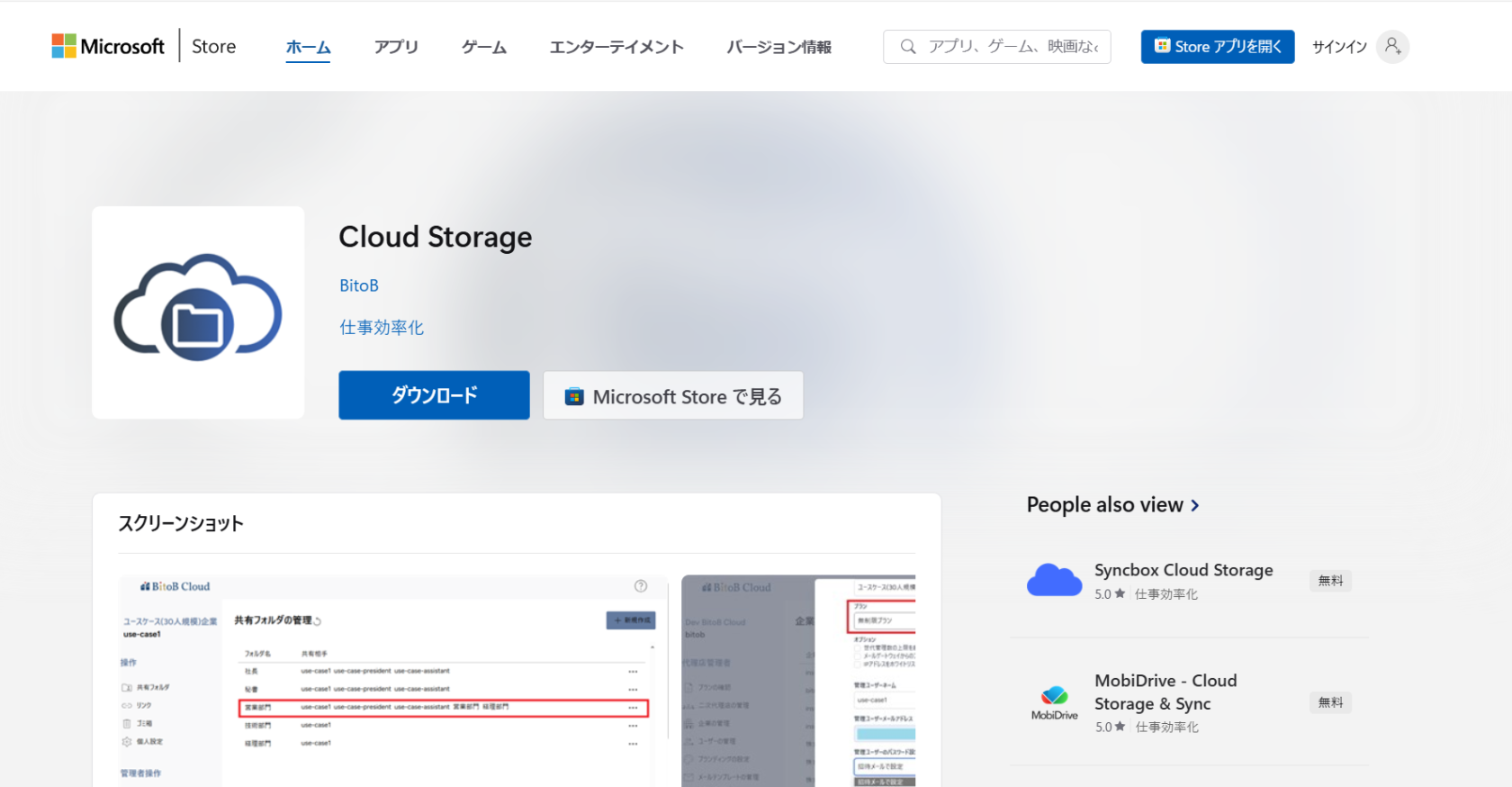Click Microsoft Store で見る button

point(673,395)
